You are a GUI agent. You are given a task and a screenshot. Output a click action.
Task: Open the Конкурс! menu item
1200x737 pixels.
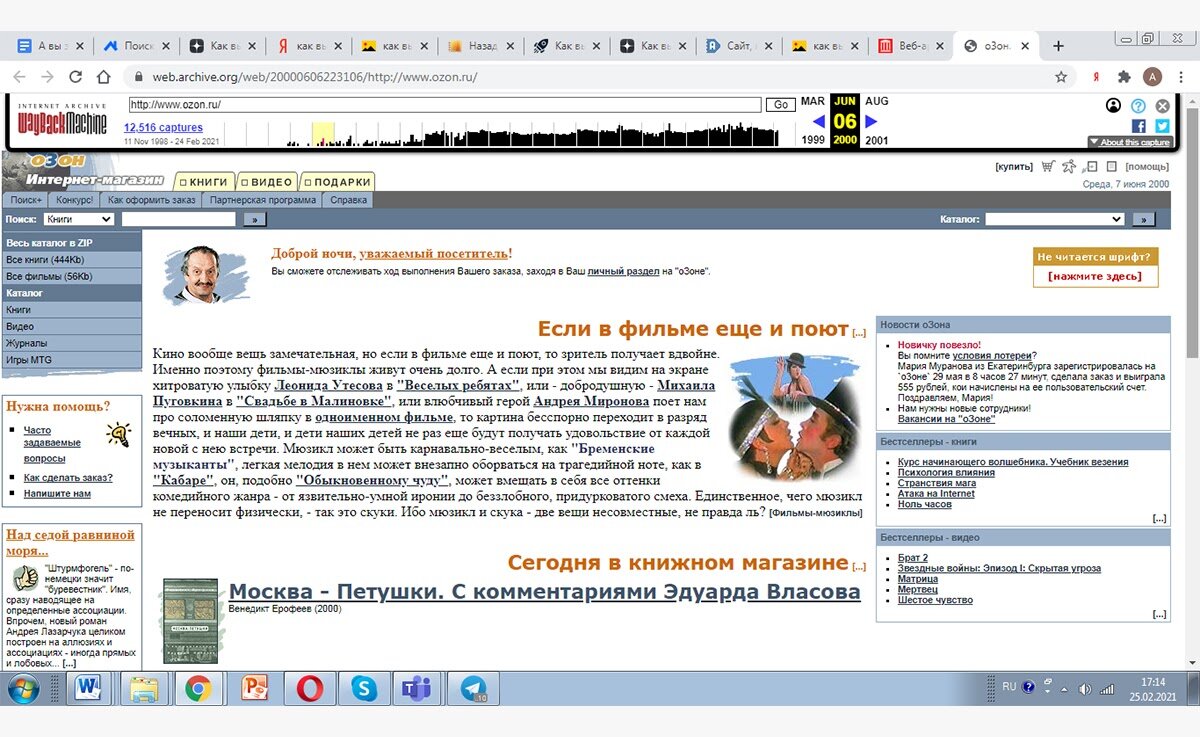[74, 200]
